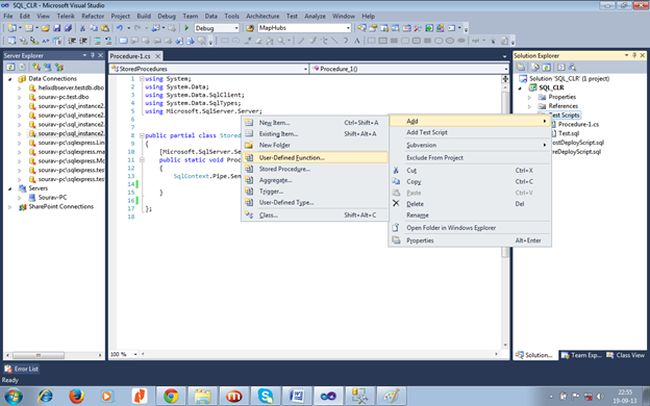Screen dimensions: 650x406
Task: Switch to the Procedure-1.cs tab
Action: [130, 56]
